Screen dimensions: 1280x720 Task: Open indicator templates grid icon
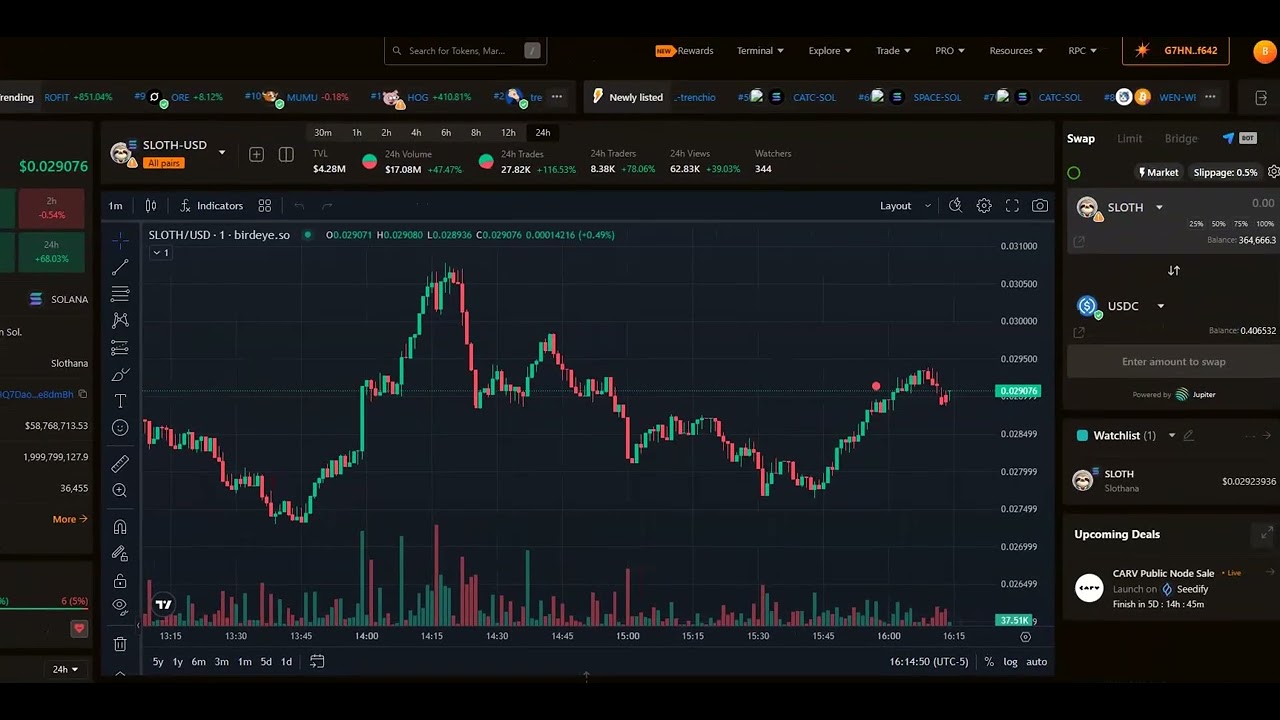[265, 206]
